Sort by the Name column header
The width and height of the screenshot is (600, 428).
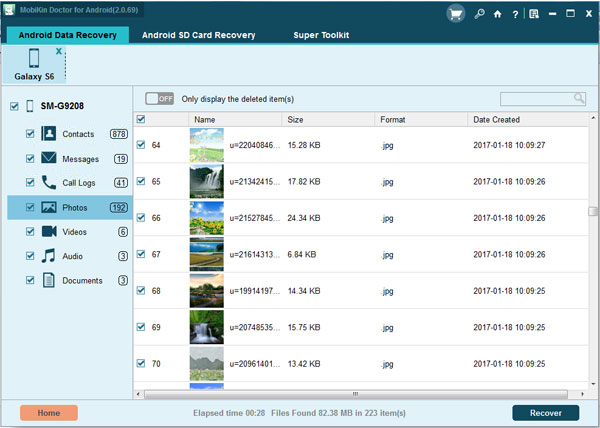(235, 120)
